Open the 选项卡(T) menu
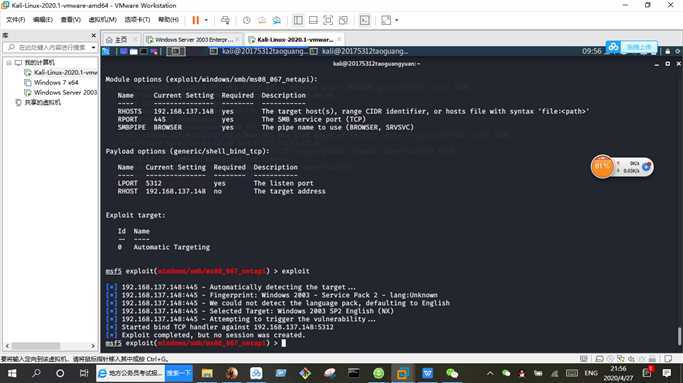The width and height of the screenshot is (683, 383). coord(137,20)
